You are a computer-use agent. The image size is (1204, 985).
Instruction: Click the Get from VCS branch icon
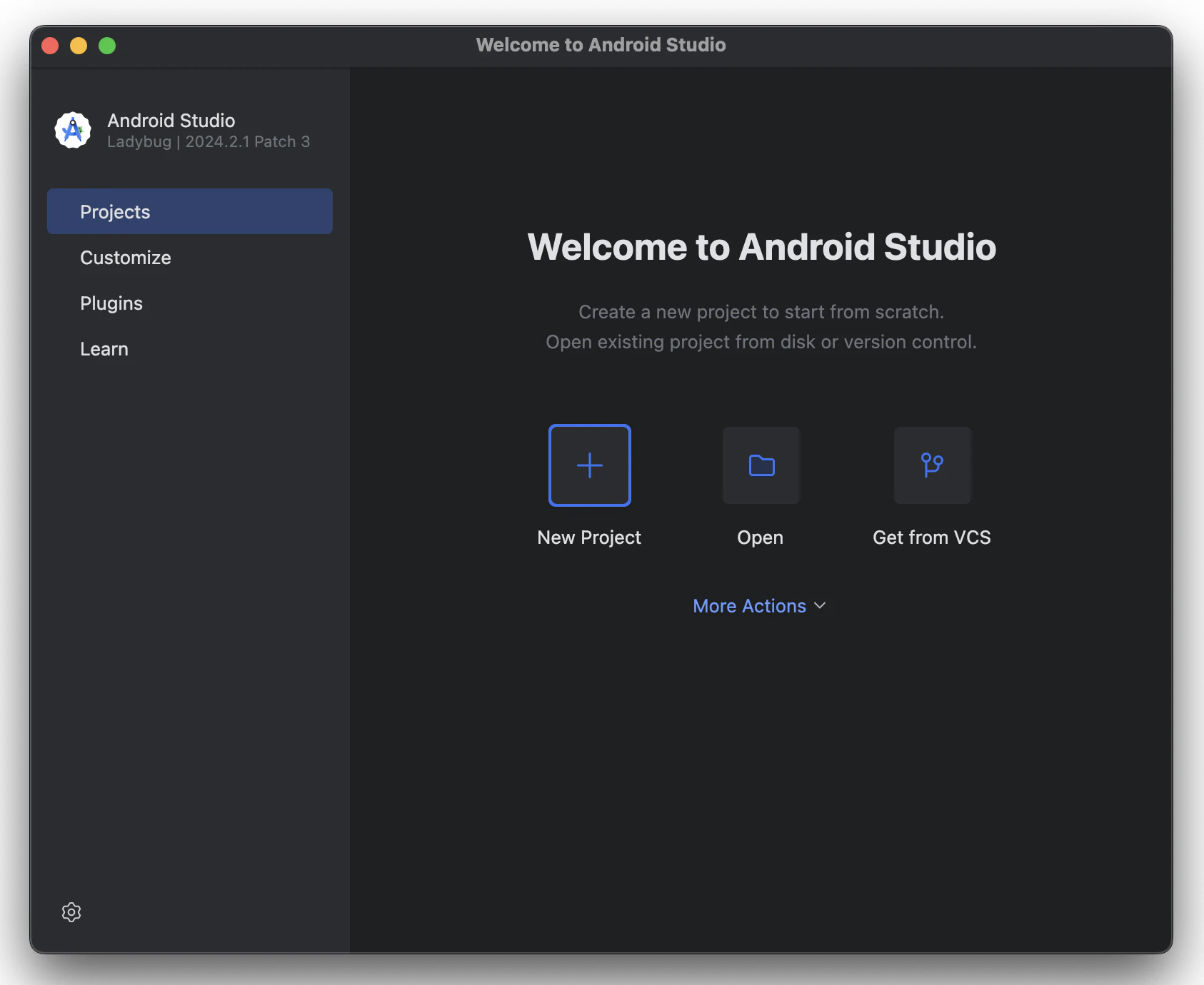tap(933, 465)
